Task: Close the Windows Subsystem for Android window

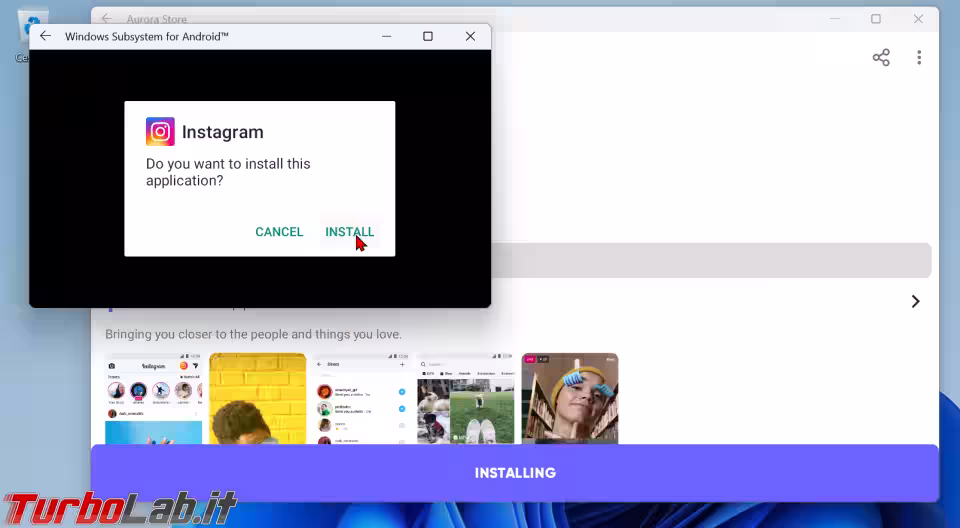Action: 470,36
